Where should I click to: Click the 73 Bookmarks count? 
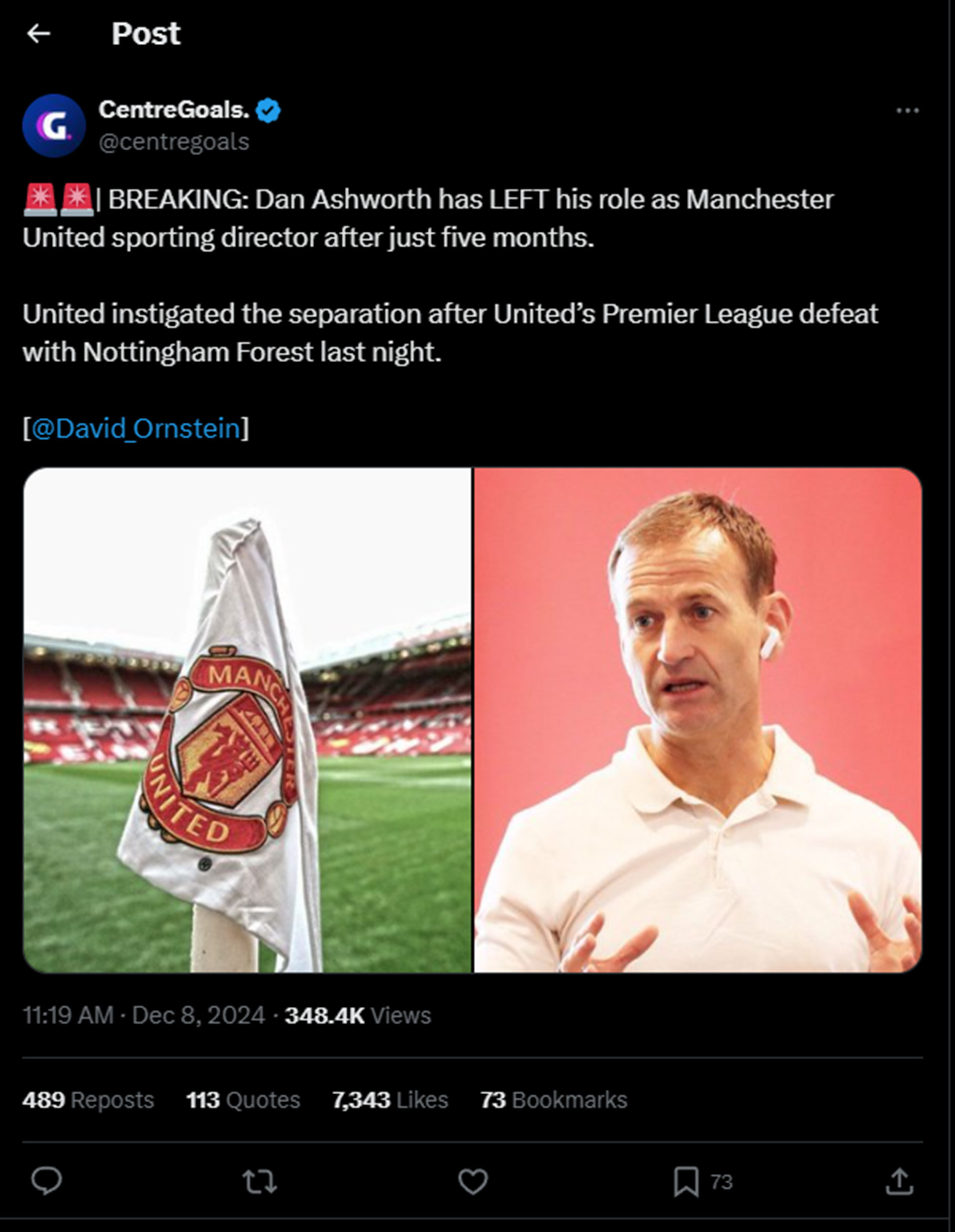(554, 1100)
